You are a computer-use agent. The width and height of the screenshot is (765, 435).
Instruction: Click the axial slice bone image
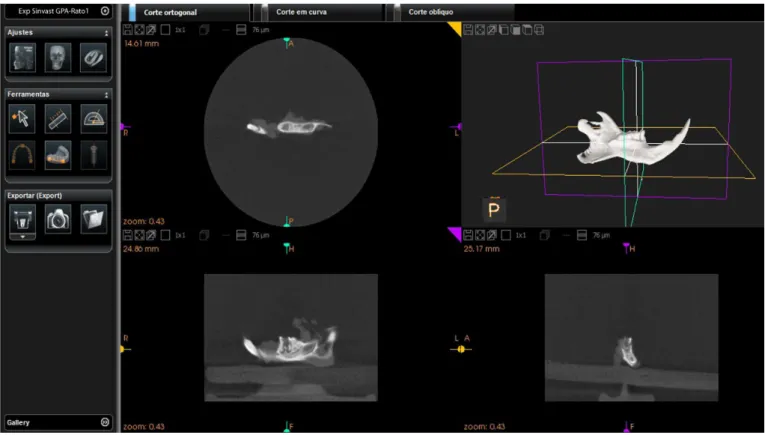pos(288,126)
